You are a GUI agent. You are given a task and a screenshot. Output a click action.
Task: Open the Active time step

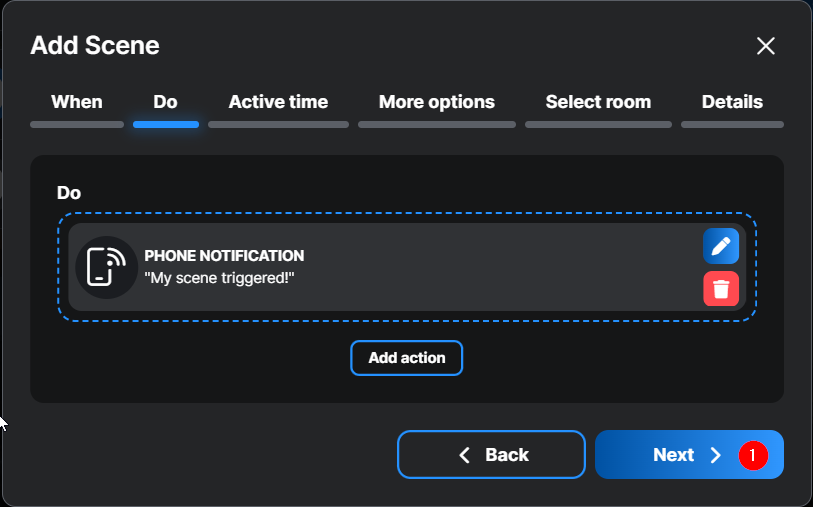coord(278,102)
